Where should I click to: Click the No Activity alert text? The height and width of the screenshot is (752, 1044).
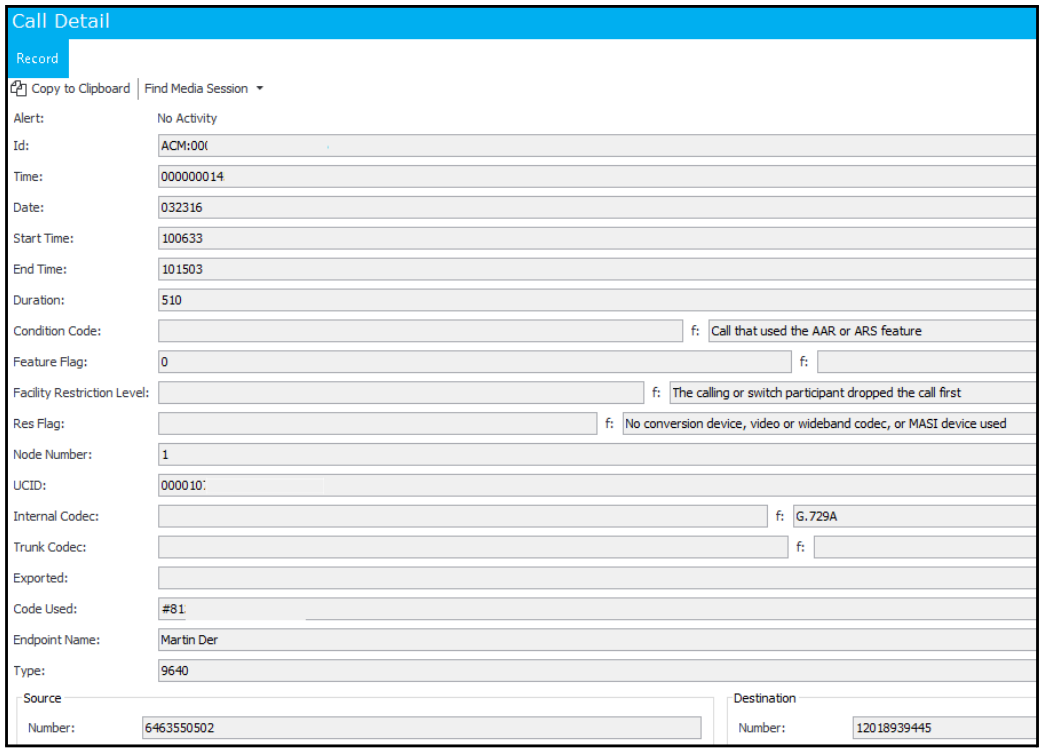[187, 119]
